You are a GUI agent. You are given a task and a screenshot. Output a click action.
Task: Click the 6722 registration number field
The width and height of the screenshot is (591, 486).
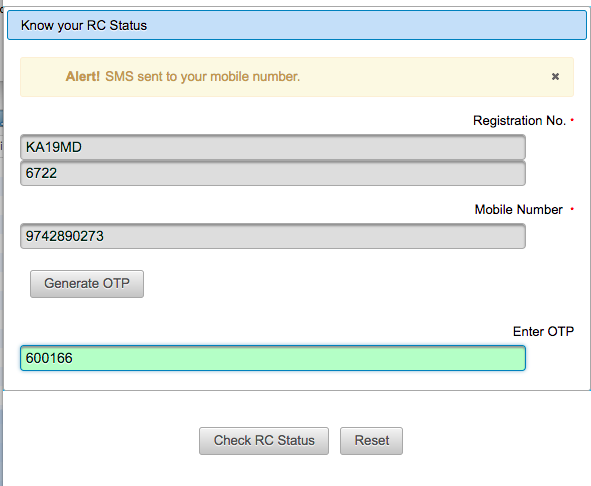click(x=273, y=173)
